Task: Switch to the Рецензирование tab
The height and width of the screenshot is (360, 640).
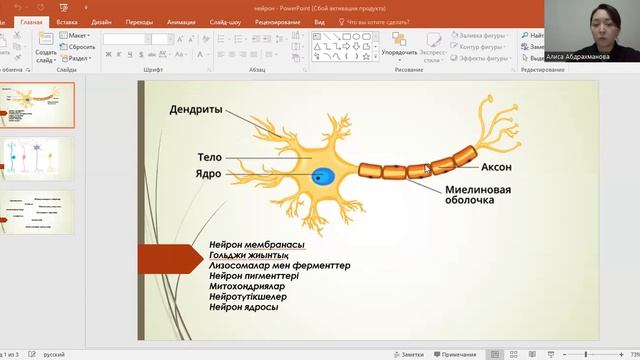Action: [278, 22]
